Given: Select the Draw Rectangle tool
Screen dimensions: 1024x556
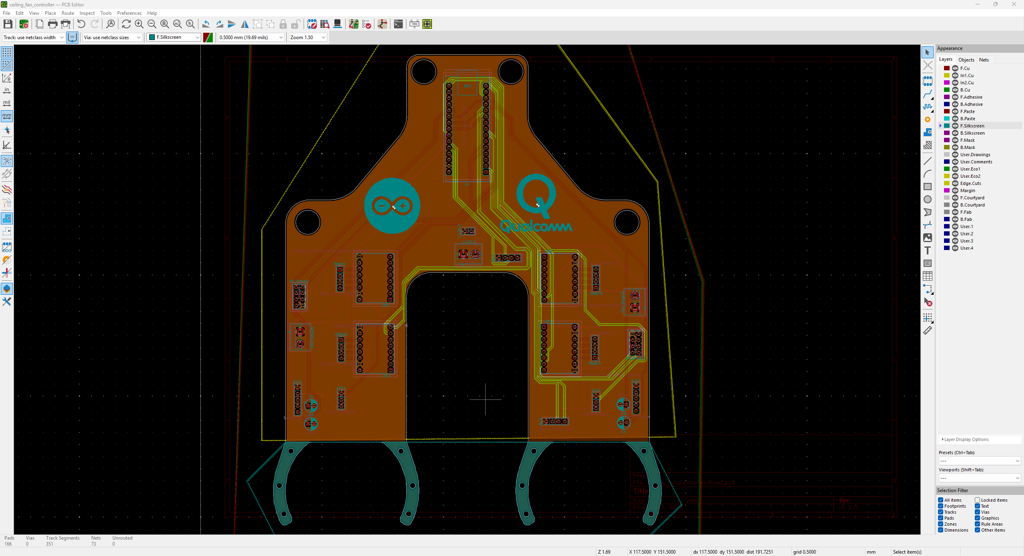Looking at the screenshot, I should [x=927, y=187].
